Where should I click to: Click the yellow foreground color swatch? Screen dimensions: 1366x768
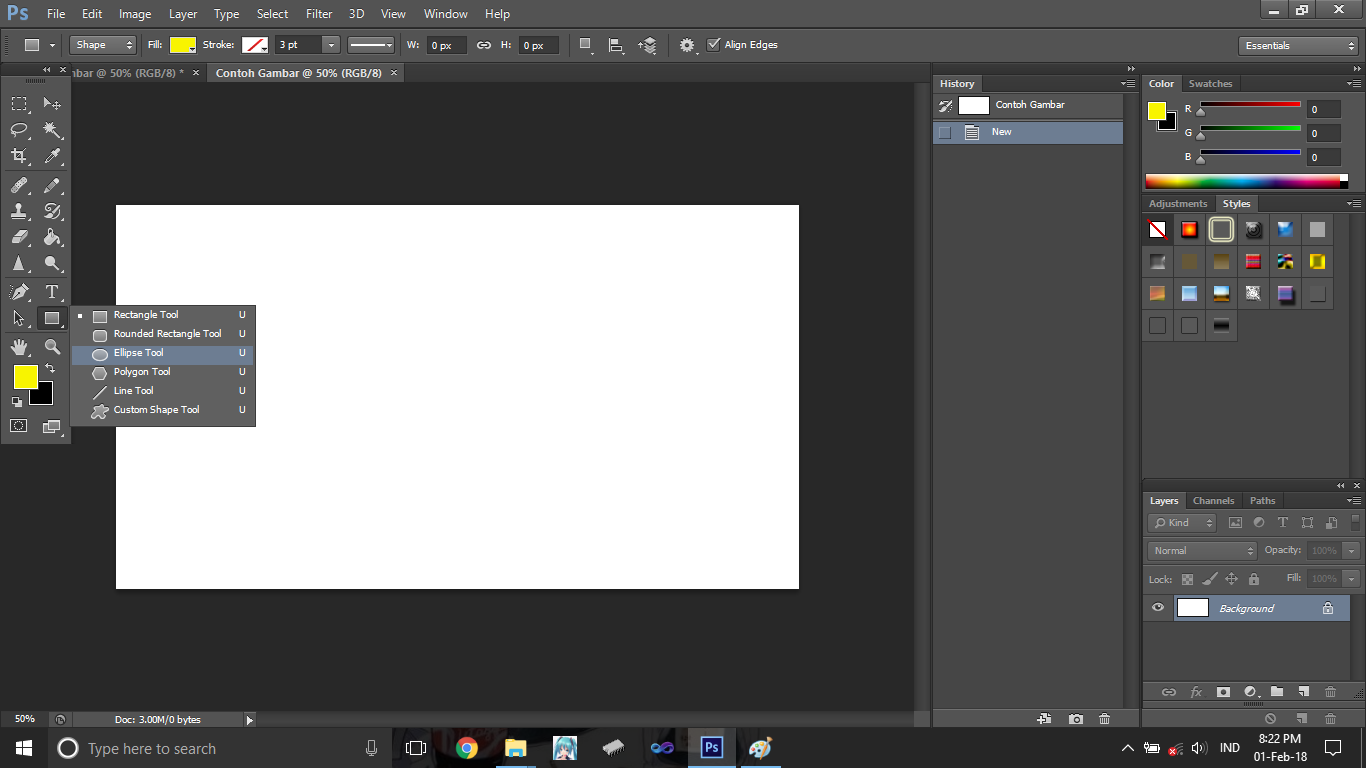tap(24, 377)
